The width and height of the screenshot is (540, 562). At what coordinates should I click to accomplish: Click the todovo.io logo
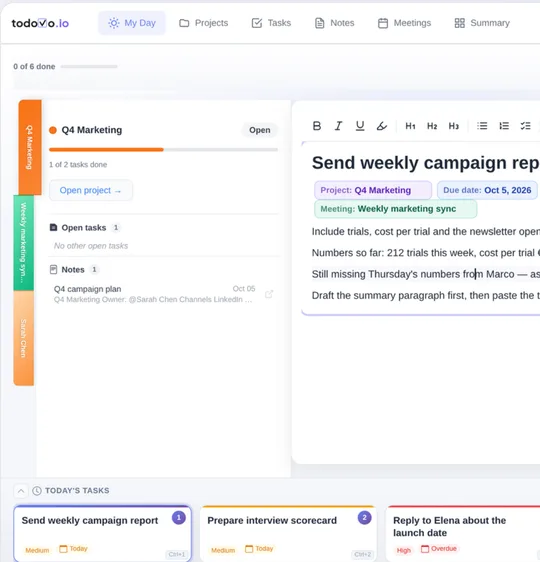[x=40, y=23]
